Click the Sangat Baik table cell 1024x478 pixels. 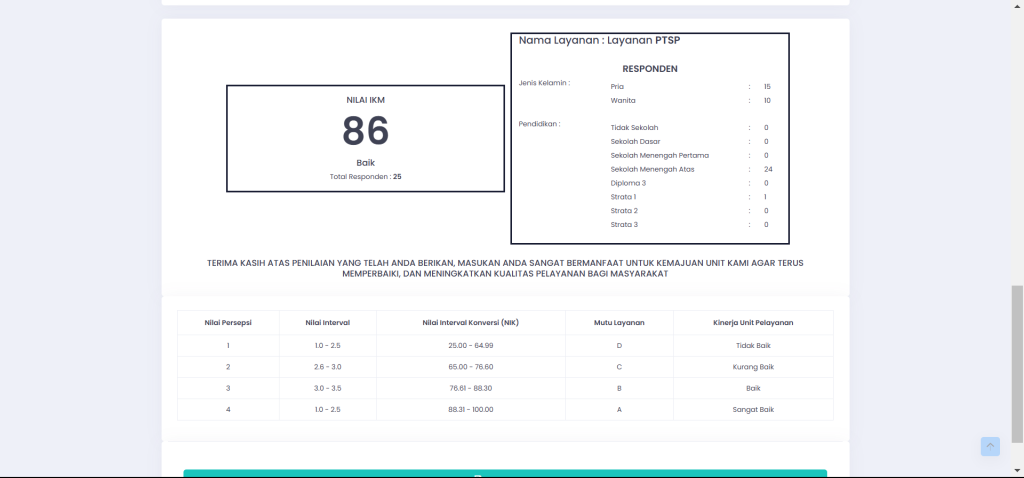coord(753,409)
